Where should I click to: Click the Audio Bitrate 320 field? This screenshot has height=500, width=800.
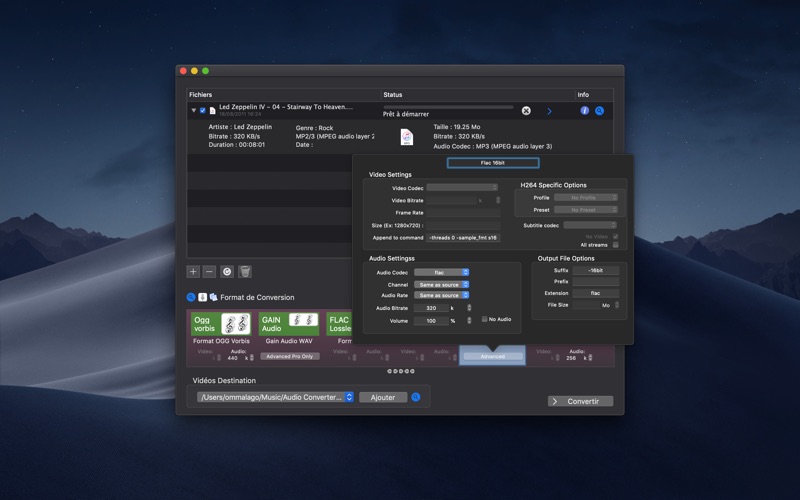tap(431, 308)
